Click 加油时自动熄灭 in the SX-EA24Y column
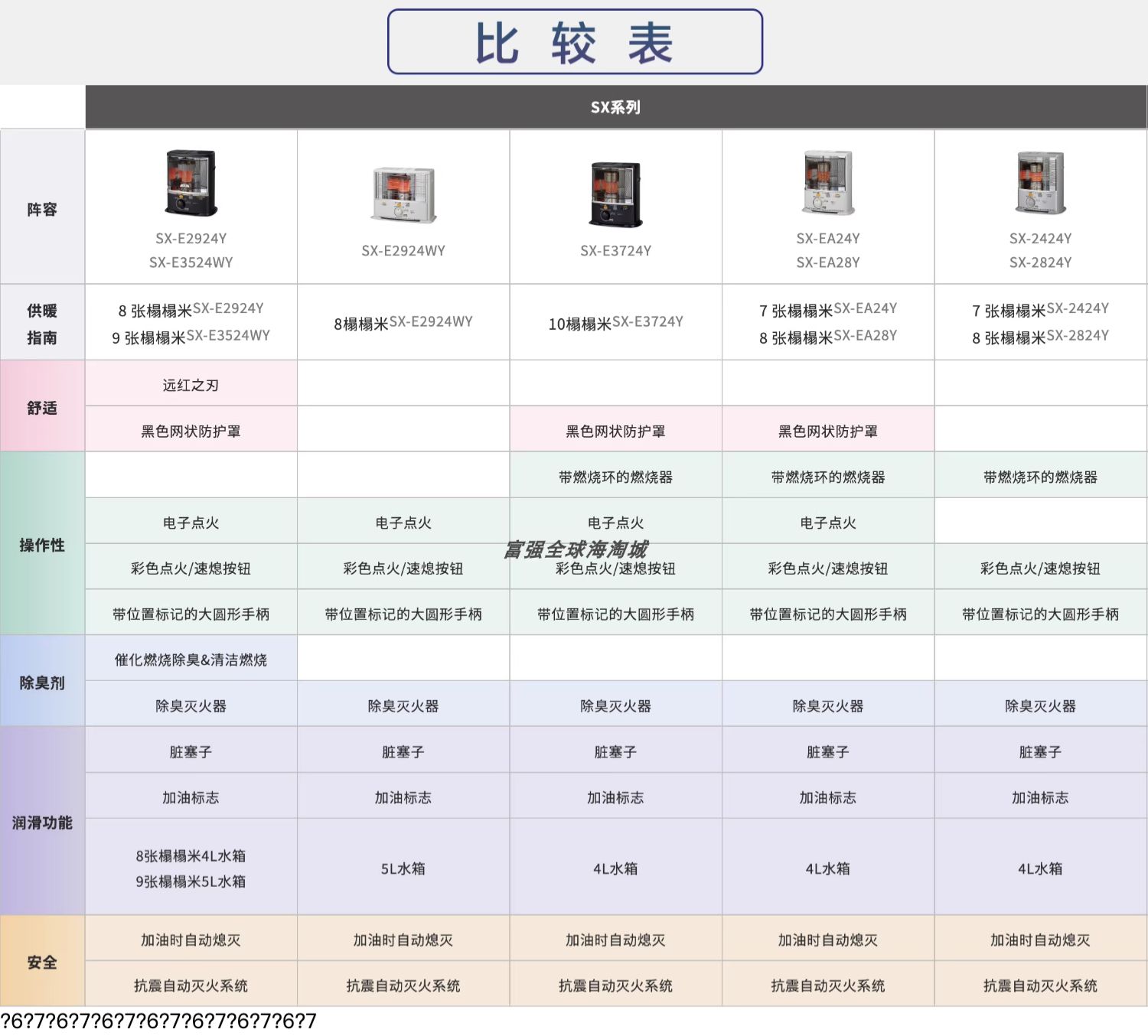 click(828, 940)
